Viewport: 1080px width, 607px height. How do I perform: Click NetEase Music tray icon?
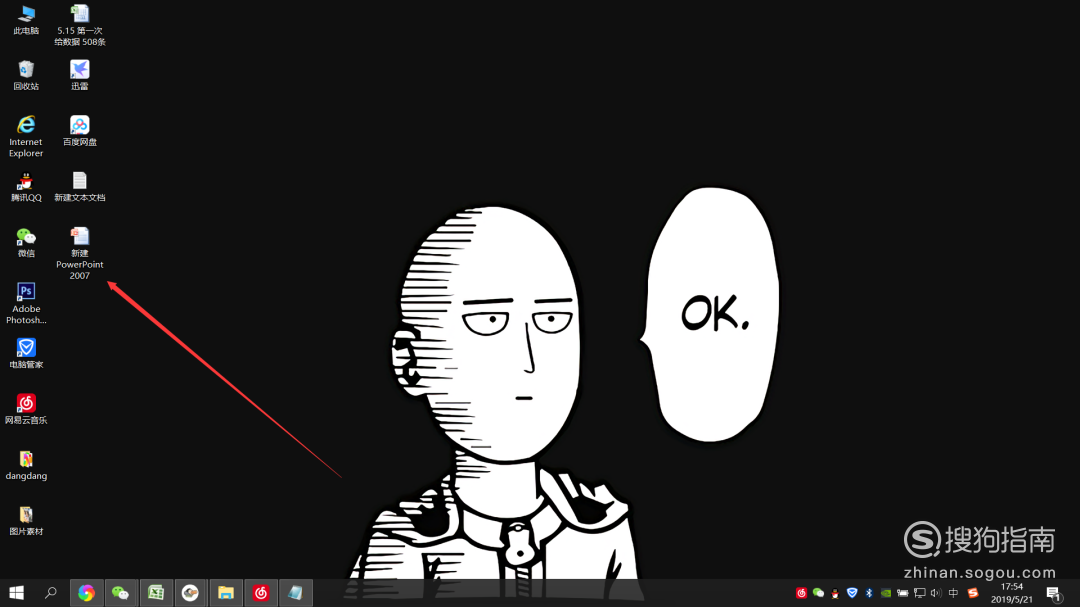click(x=801, y=593)
